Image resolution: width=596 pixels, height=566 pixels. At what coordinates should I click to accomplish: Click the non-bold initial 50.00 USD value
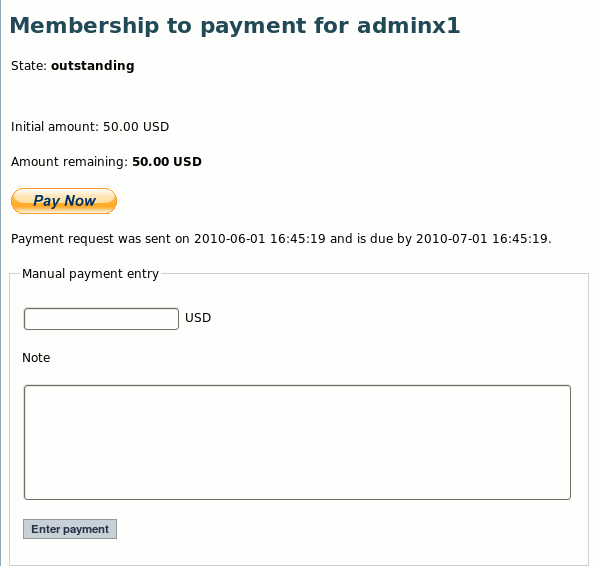(x=136, y=127)
